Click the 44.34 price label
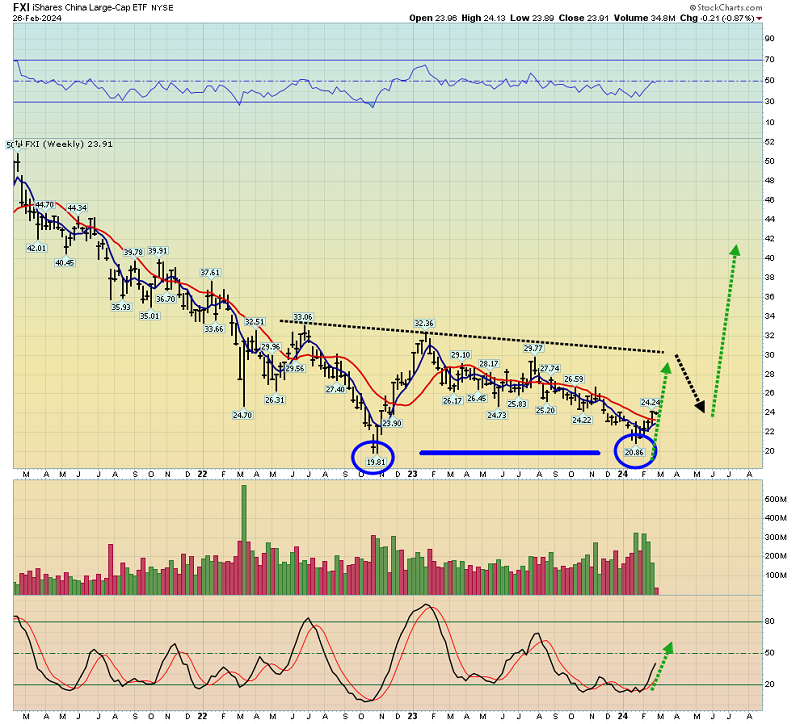Viewport: 800px width, 724px height. (x=77, y=208)
